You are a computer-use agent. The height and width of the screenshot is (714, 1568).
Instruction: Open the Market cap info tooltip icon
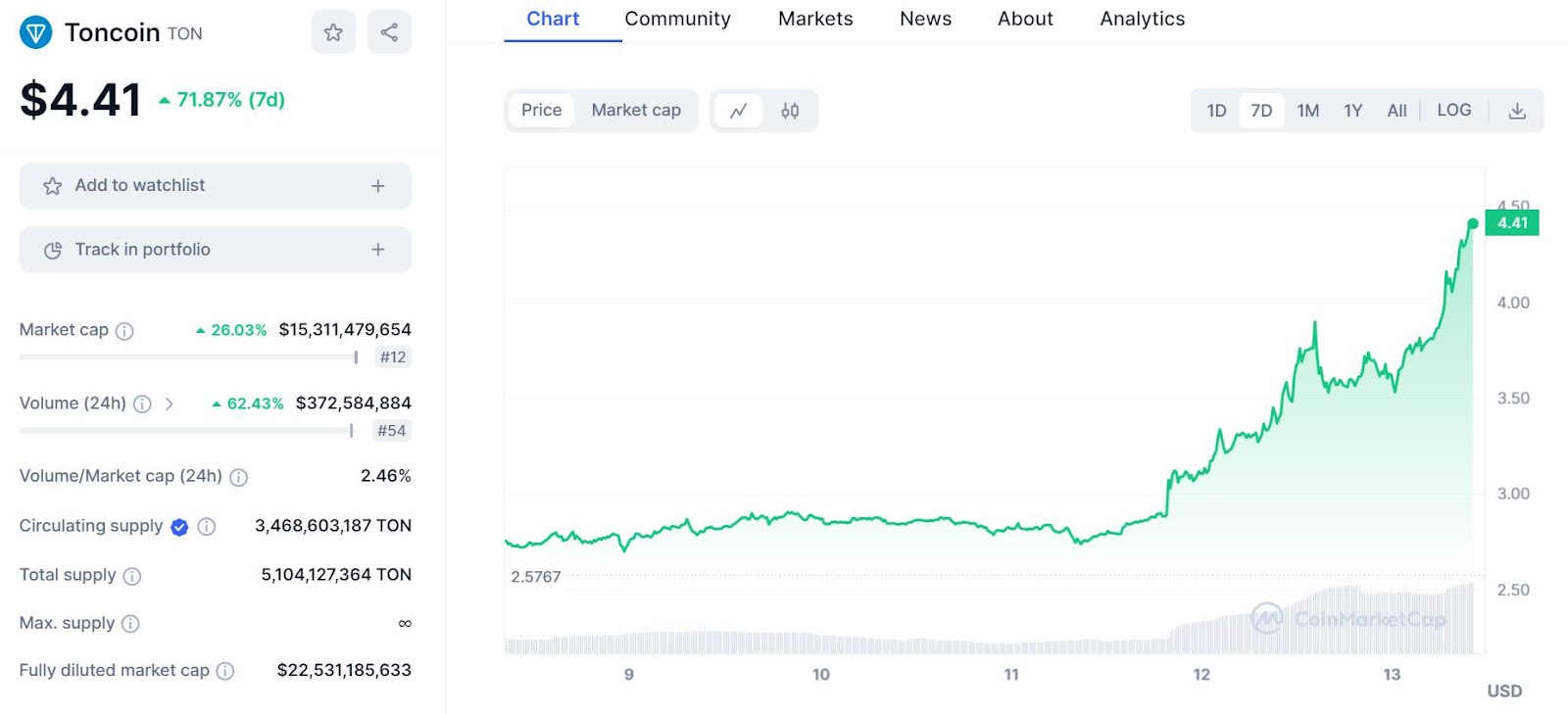pos(124,331)
